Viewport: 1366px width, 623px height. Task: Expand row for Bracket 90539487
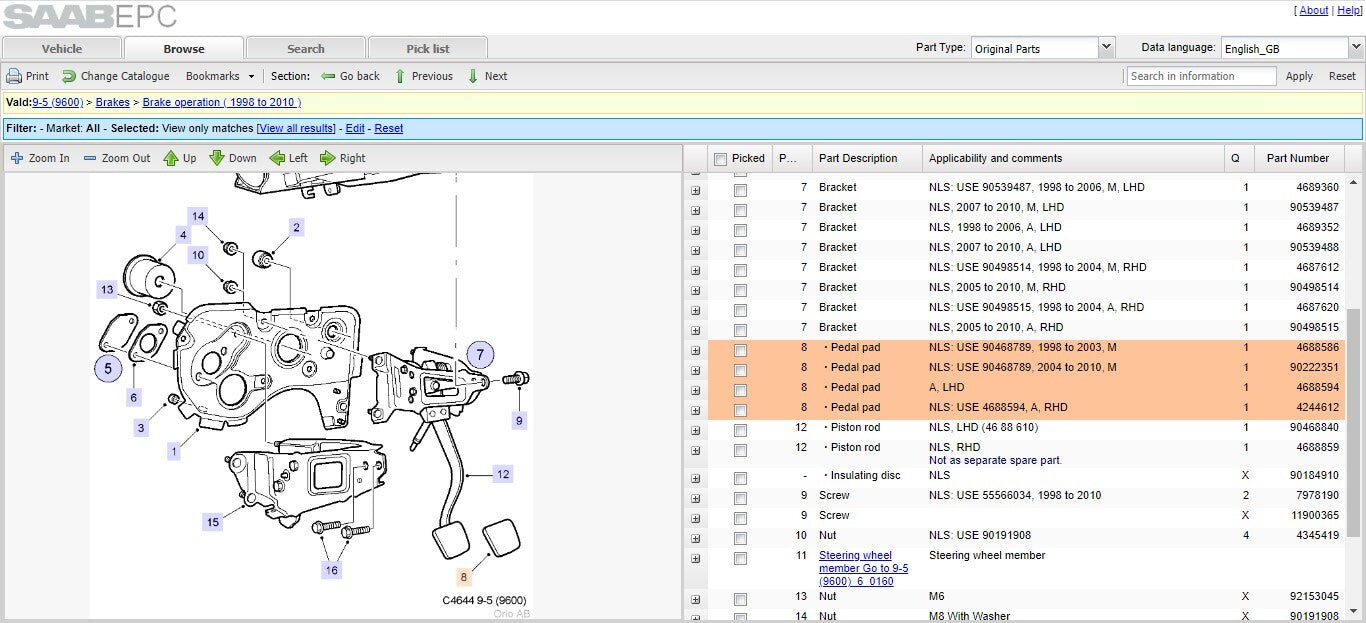coord(695,210)
